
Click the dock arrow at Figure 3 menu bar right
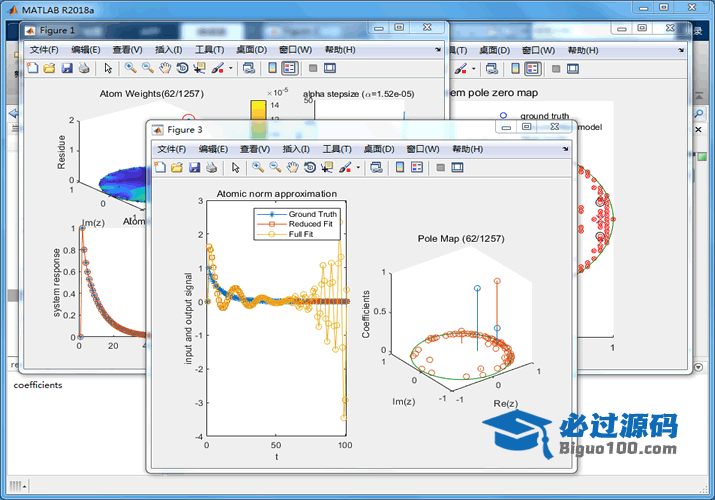(x=568, y=149)
